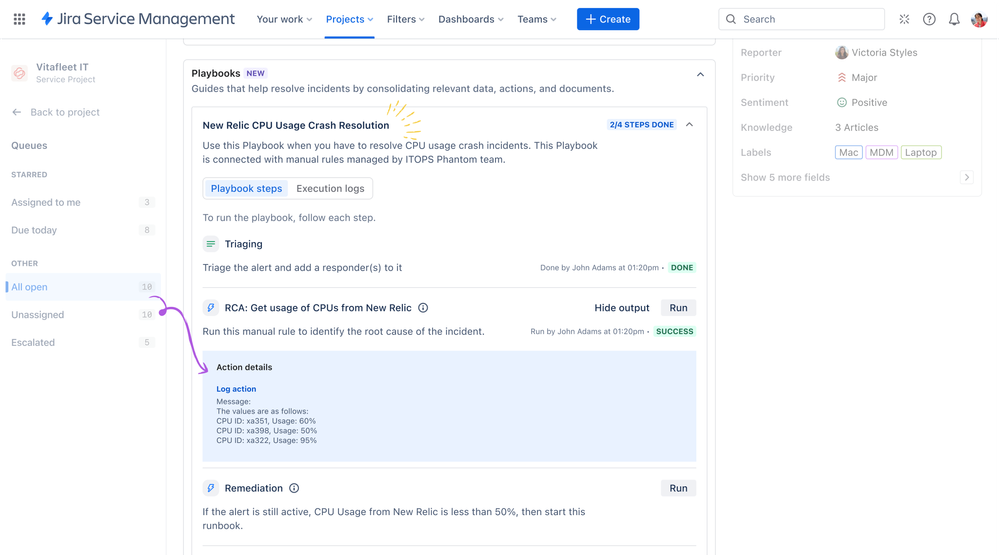
Task: Run the Remediation step
Action: click(x=678, y=488)
